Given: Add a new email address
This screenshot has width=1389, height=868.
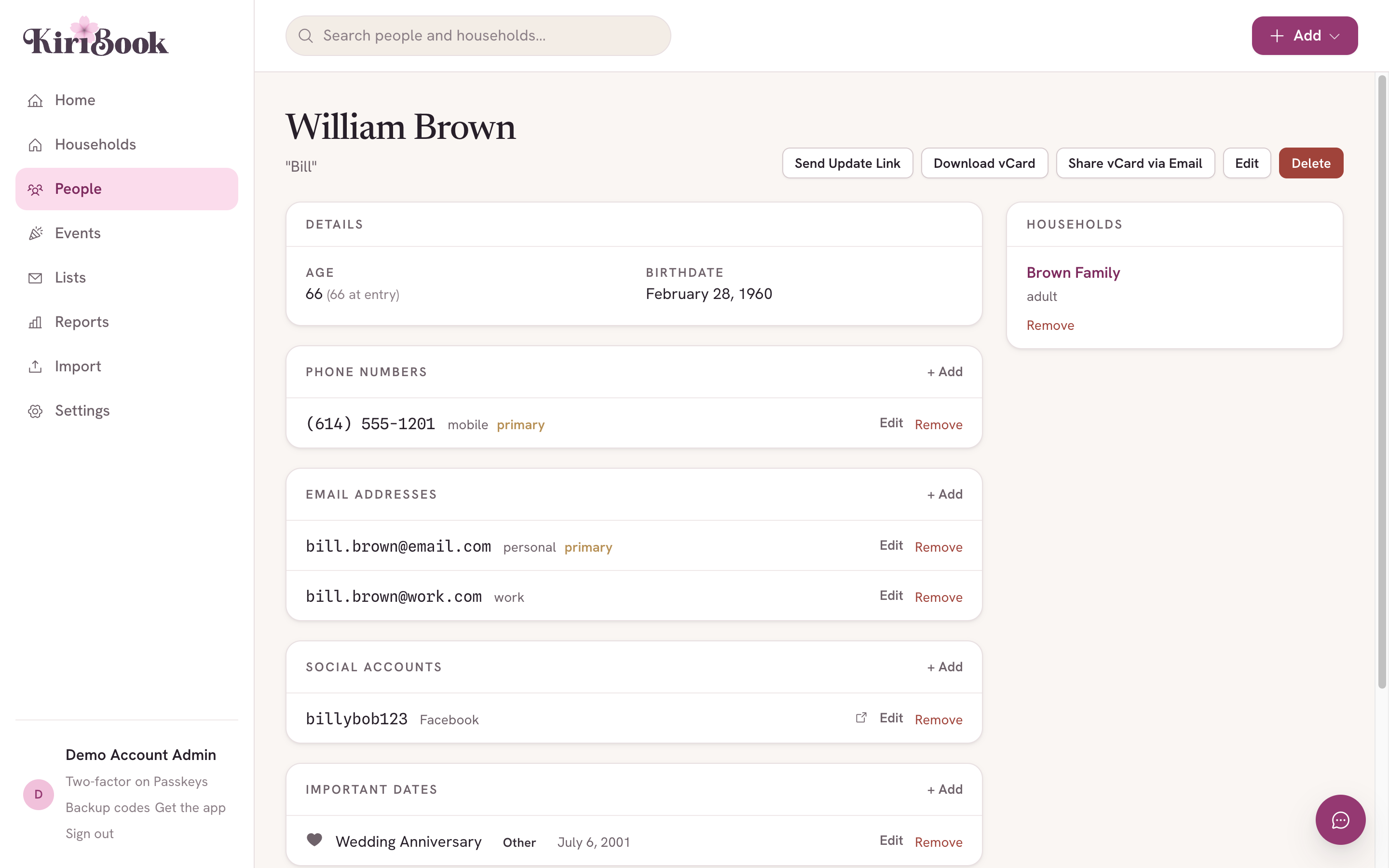Looking at the screenshot, I should (945, 494).
